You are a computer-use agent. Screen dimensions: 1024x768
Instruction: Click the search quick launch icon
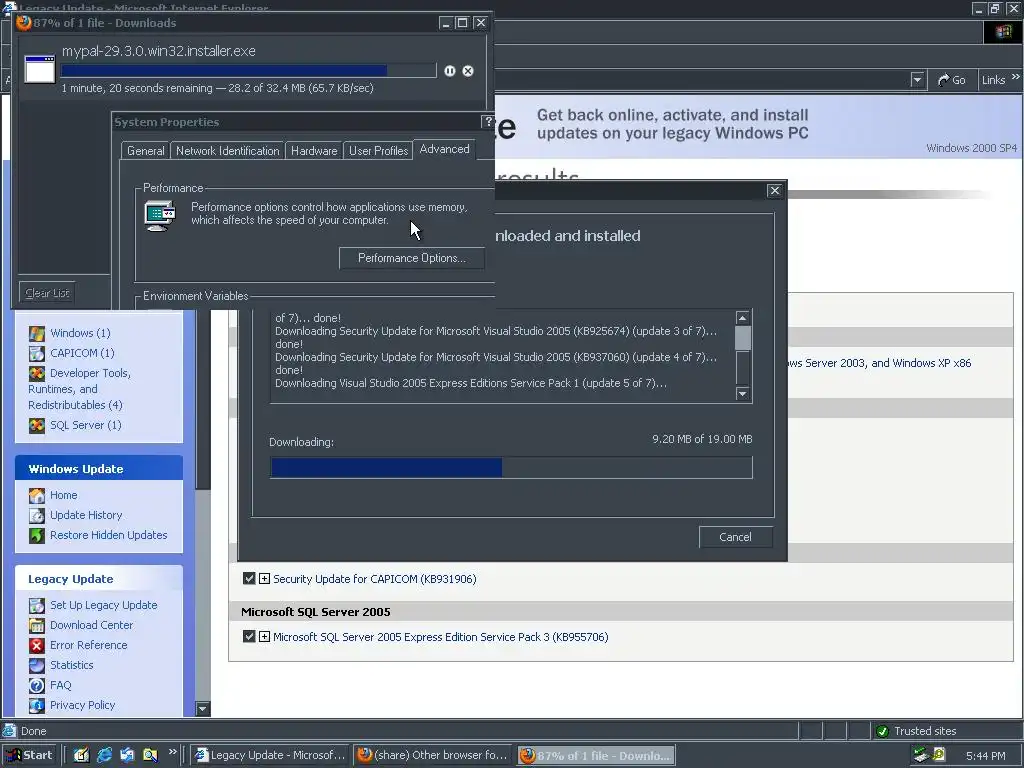(x=150, y=755)
